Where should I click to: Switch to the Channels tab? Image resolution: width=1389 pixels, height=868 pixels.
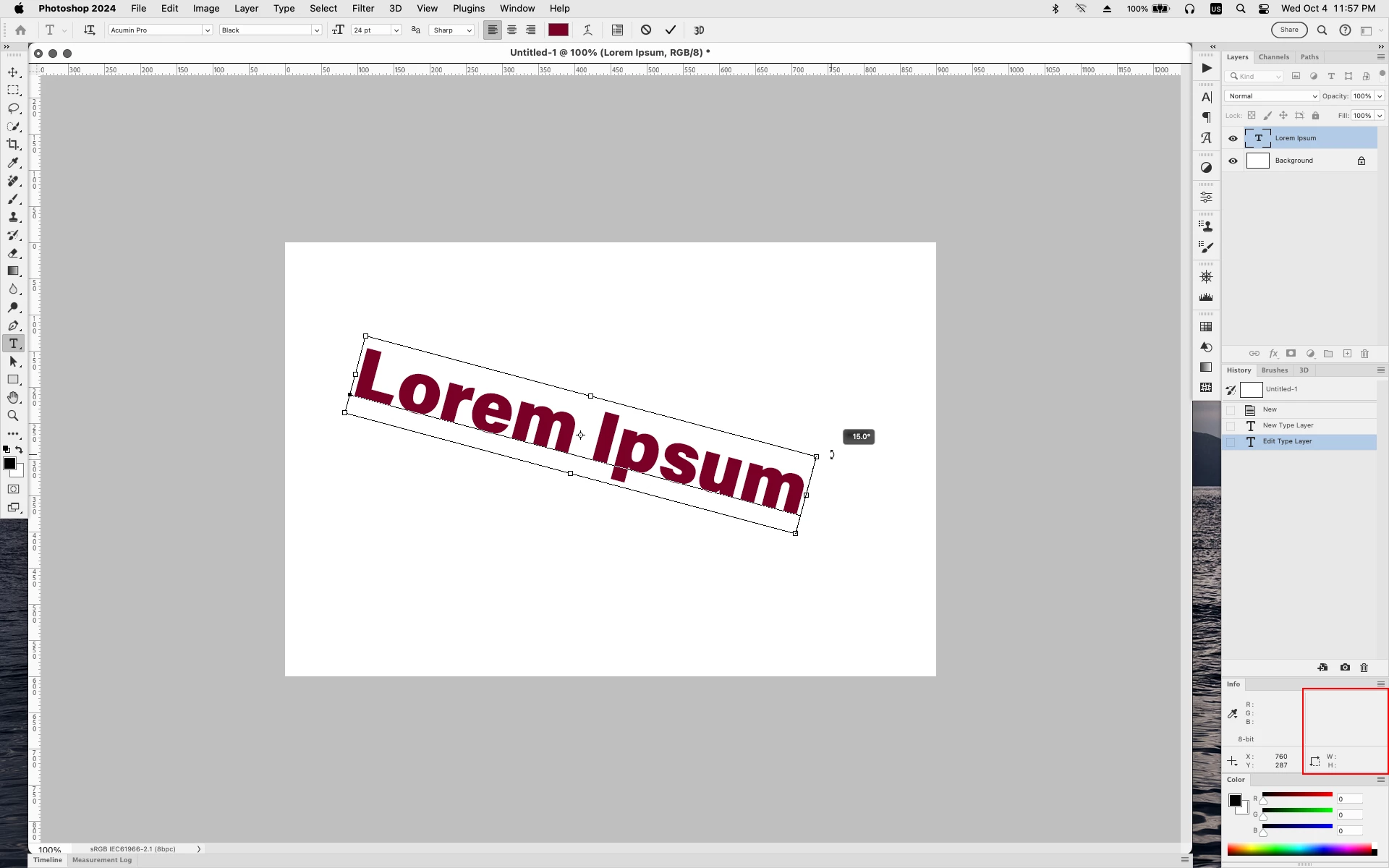[1273, 57]
